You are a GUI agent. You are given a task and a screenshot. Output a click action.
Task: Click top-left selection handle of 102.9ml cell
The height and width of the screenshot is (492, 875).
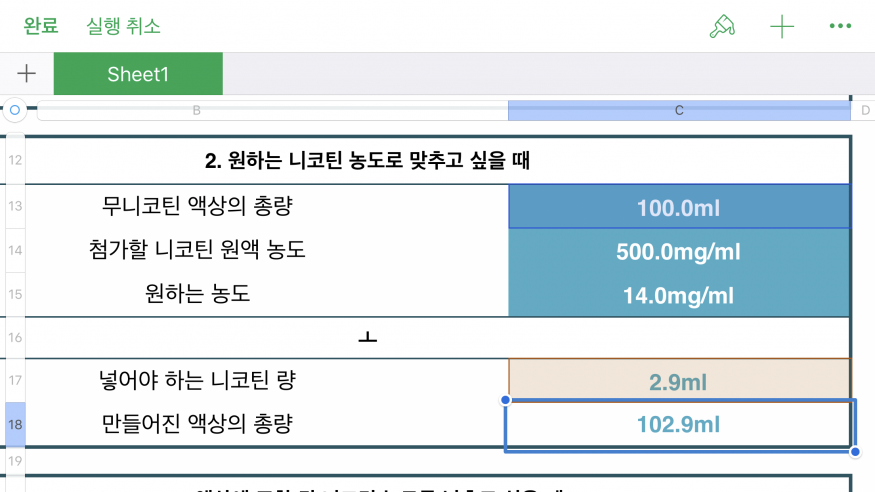[x=505, y=400]
